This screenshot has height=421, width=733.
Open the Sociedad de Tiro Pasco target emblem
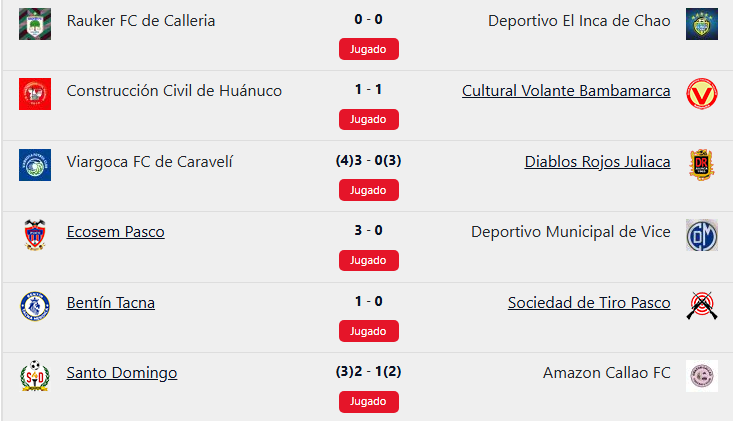point(702,306)
